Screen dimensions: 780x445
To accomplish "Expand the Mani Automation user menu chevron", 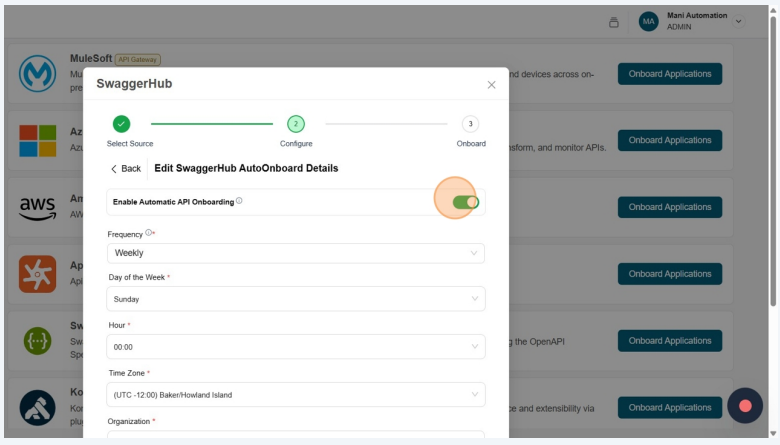I will click(739, 22).
